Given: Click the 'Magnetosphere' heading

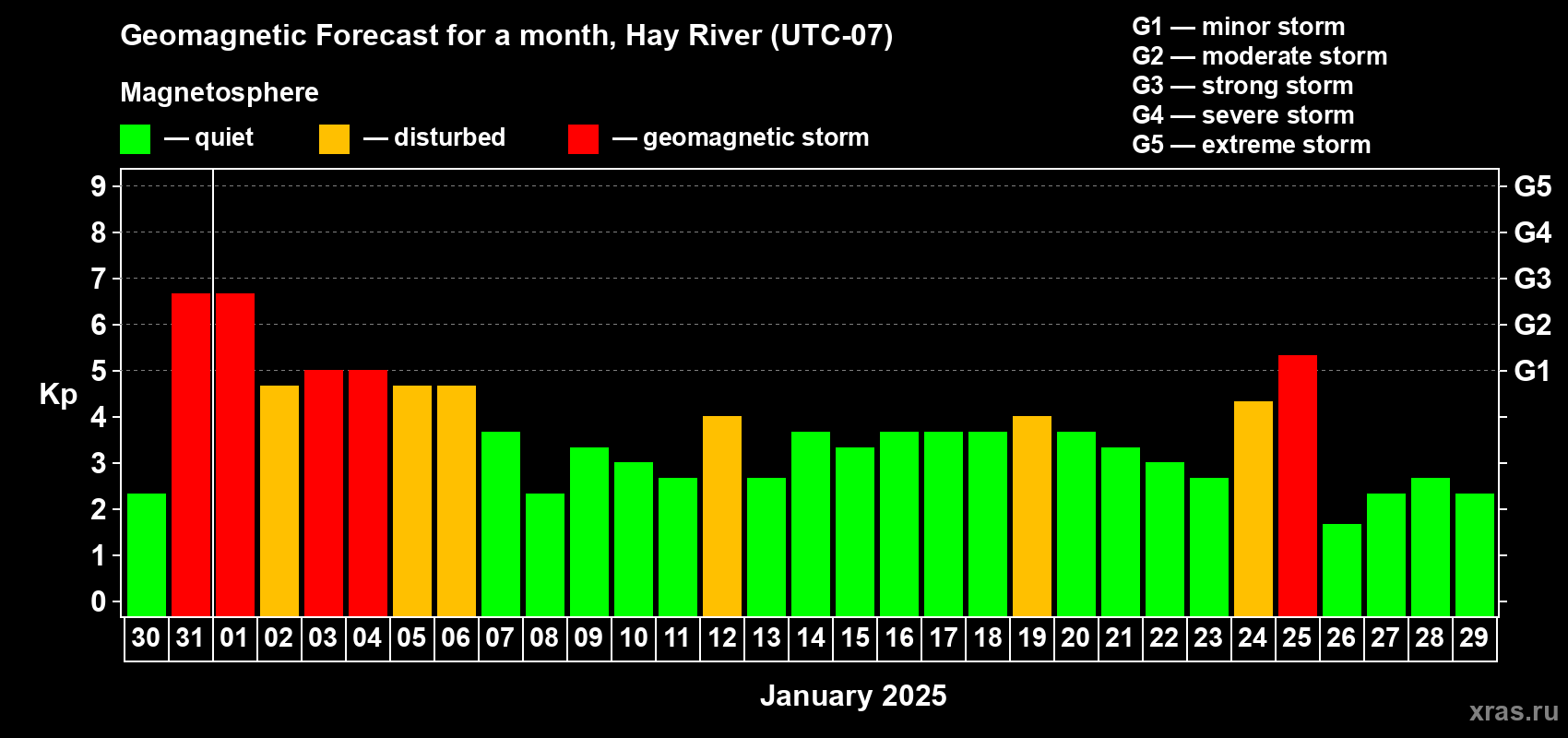Looking at the screenshot, I should point(220,92).
